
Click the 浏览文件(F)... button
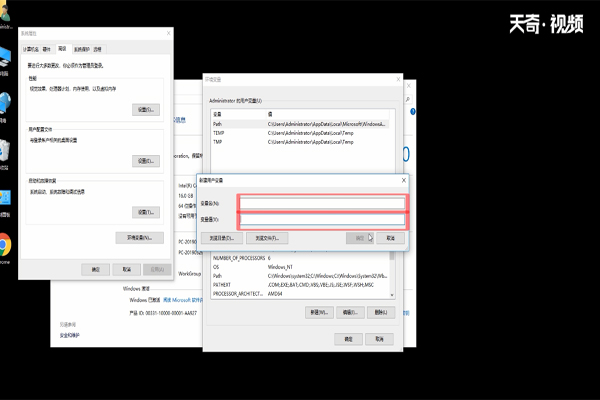(x=267, y=238)
